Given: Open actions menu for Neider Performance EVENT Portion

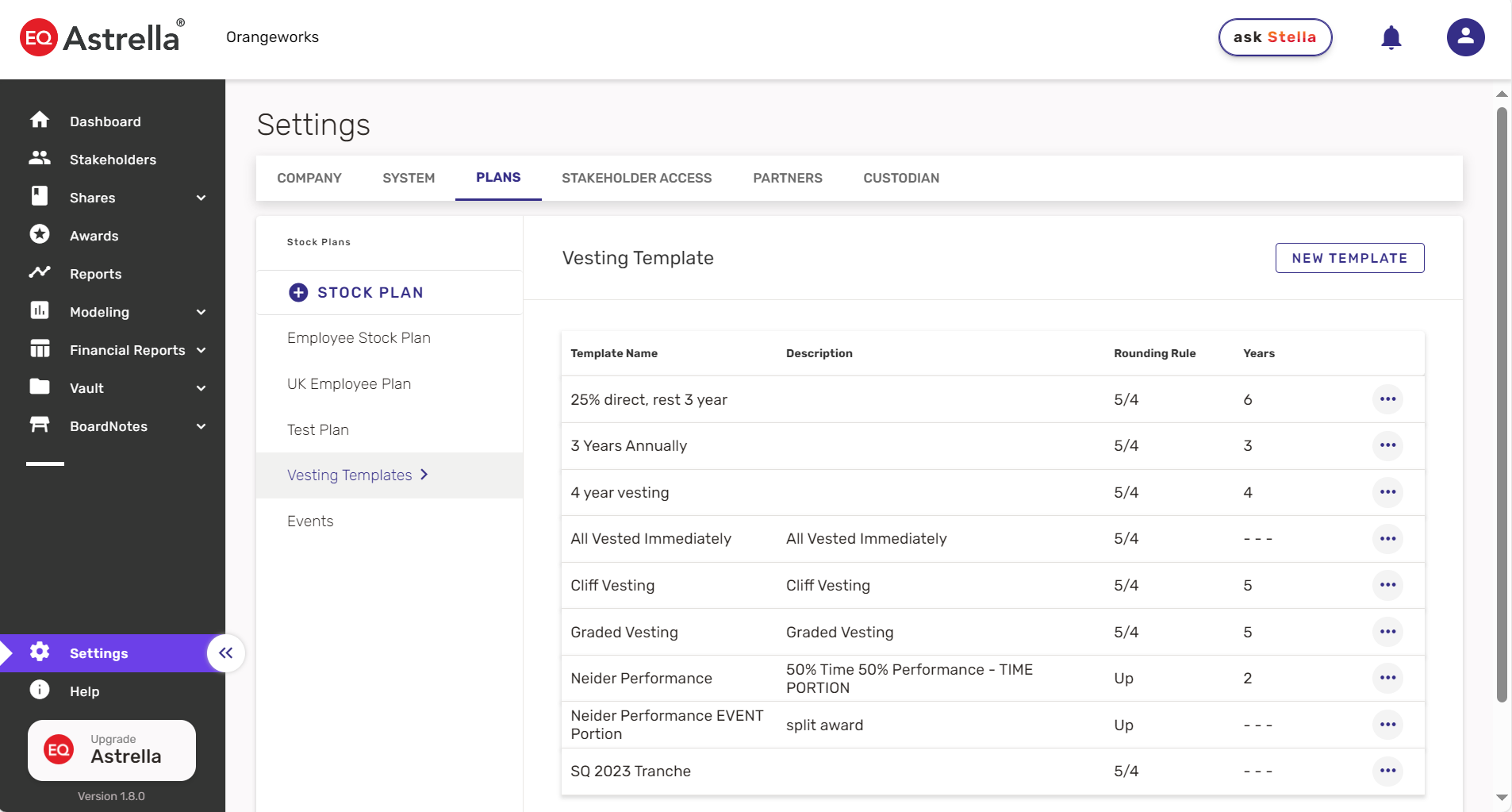Looking at the screenshot, I should click(x=1387, y=725).
